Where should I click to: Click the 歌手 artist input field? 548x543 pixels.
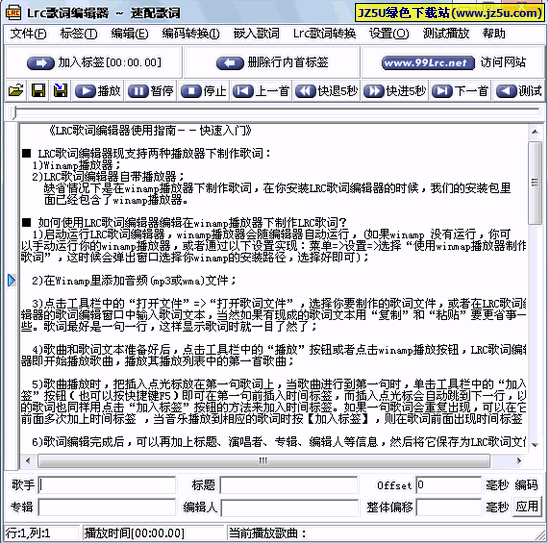(107, 485)
